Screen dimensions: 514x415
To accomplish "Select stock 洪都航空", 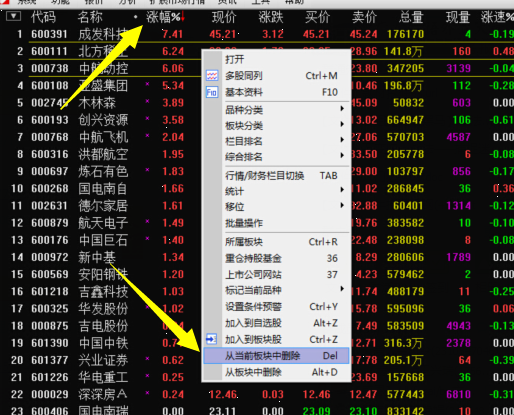I will coord(103,154).
